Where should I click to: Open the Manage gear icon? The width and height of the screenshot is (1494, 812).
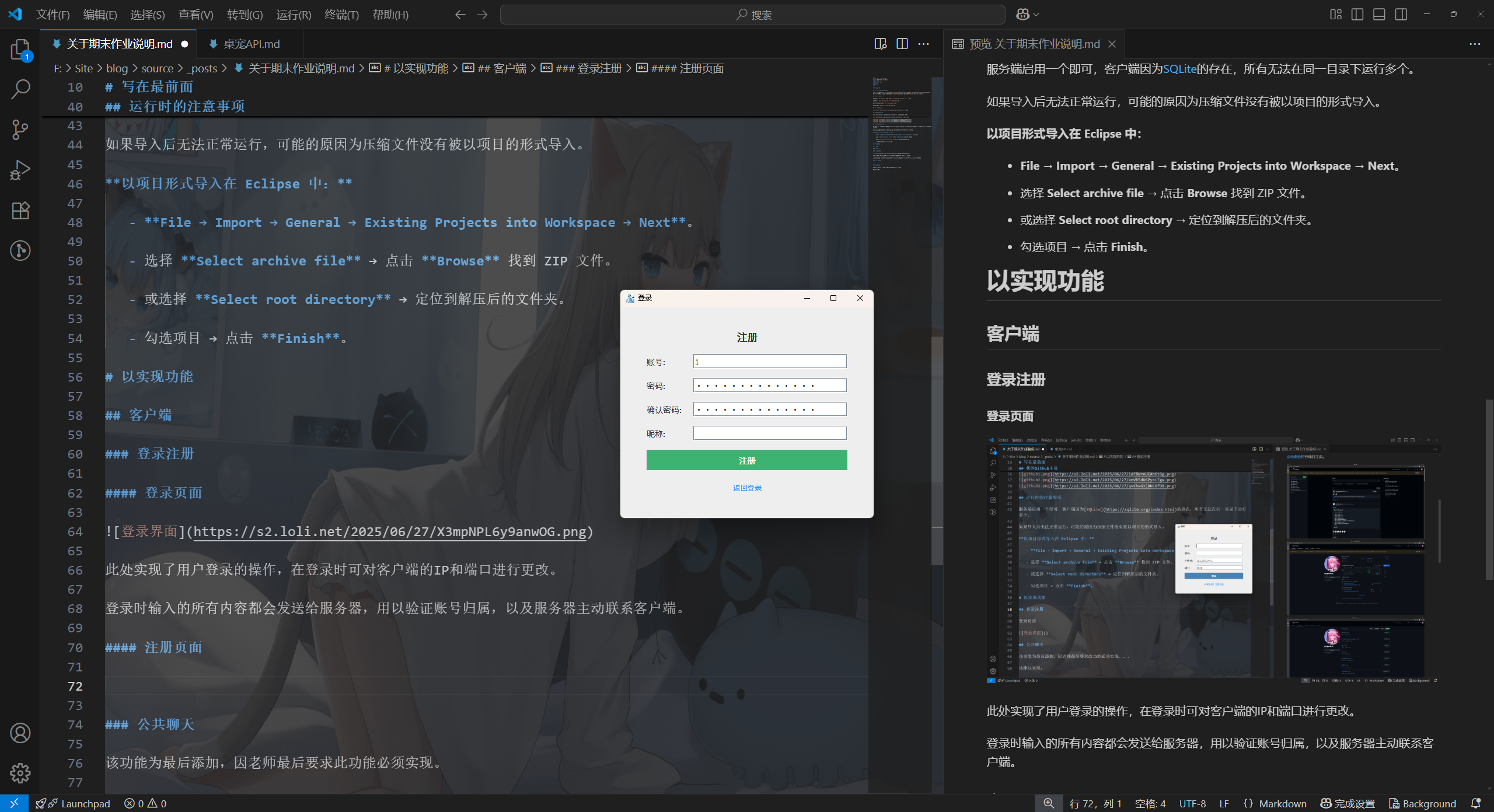tap(20, 773)
